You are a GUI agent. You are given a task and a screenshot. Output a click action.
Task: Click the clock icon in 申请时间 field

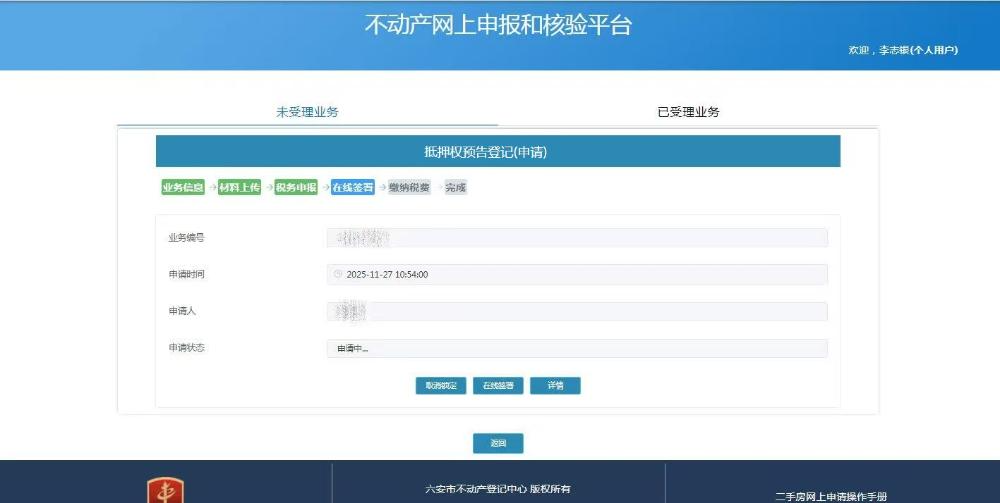[x=338, y=274]
